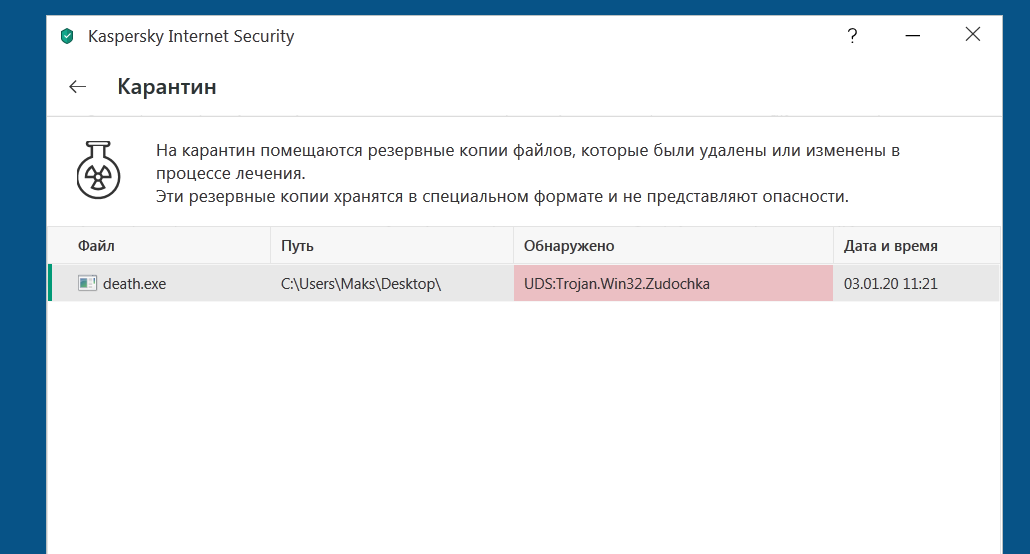Minimize the Kaspersky Internet Security window

913,36
